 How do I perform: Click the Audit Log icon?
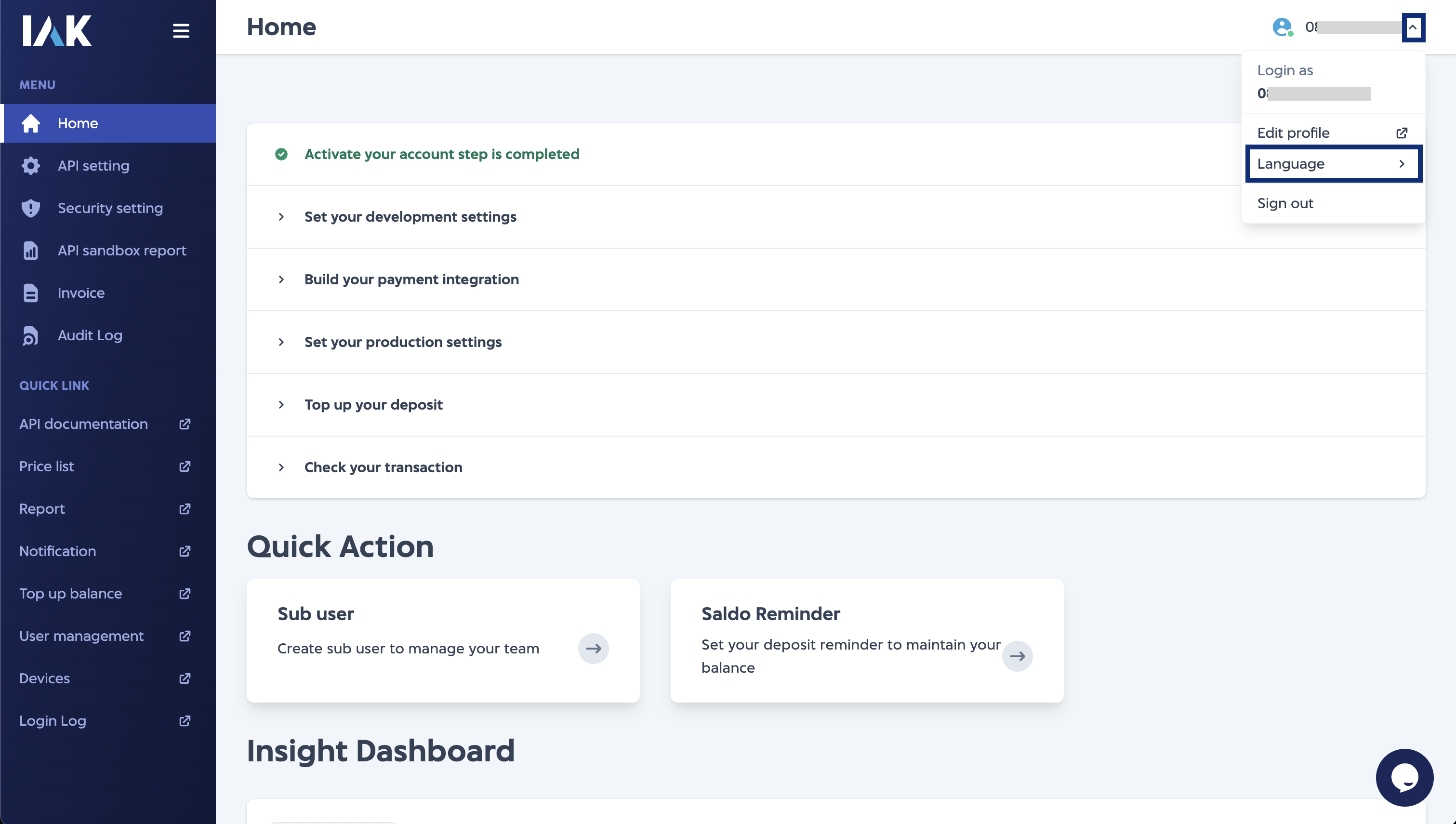coord(30,335)
